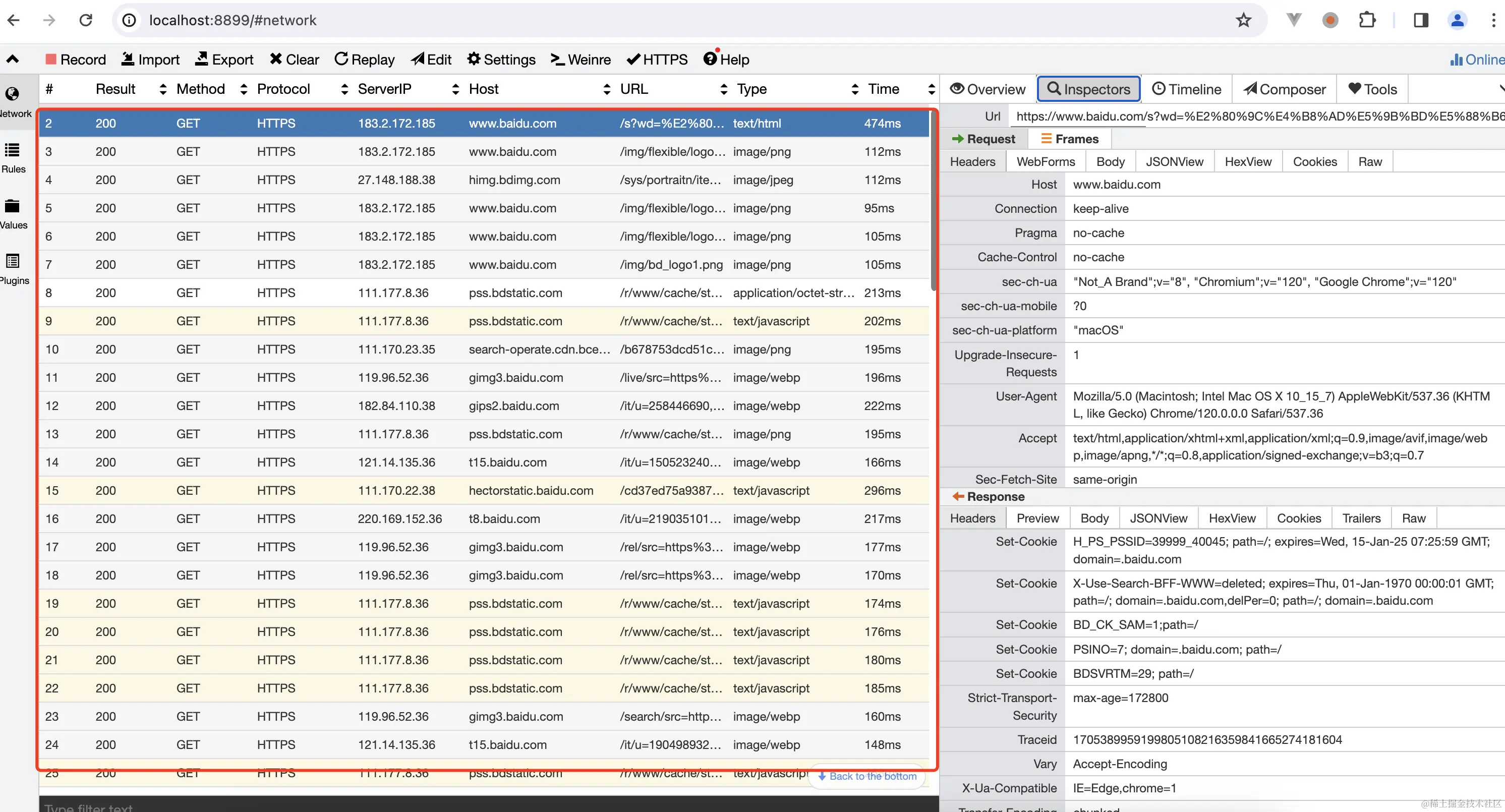
Task: Click Back to the bottom button
Action: click(867, 776)
